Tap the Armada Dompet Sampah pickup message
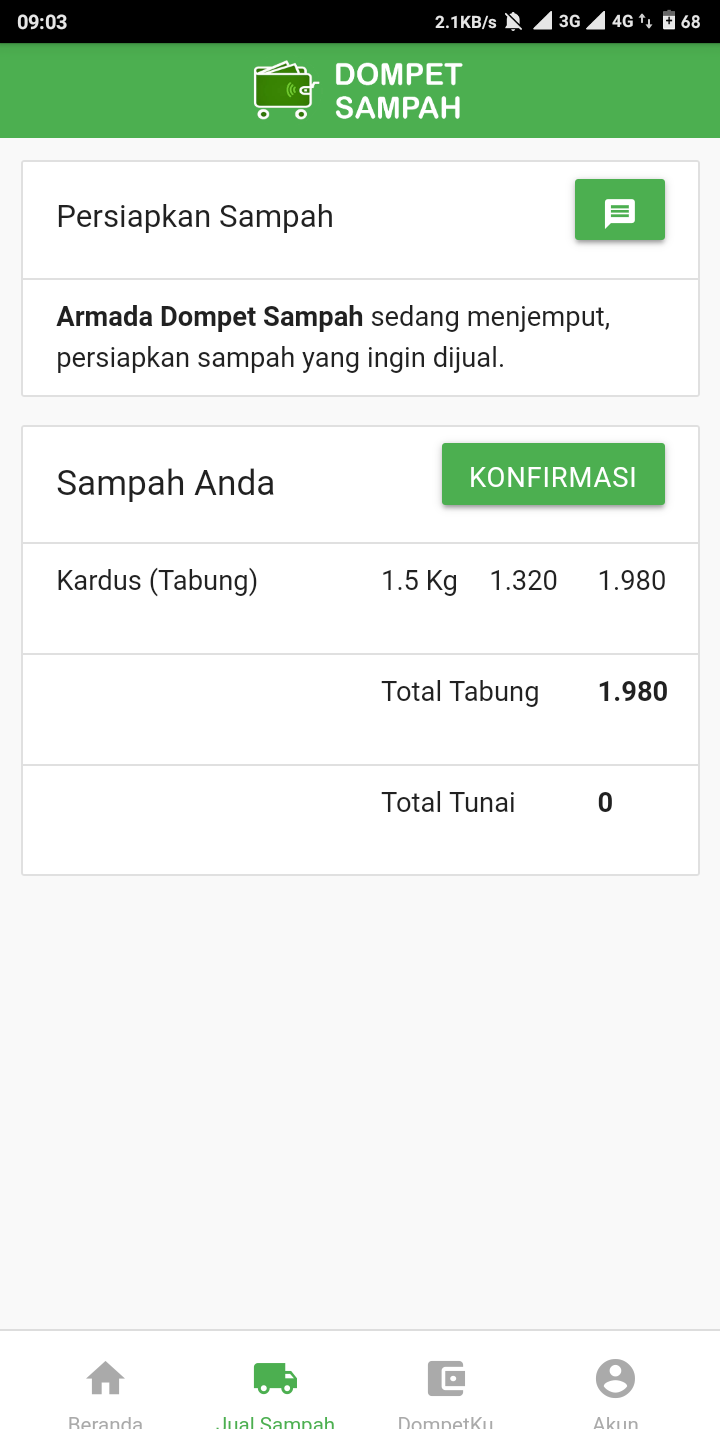720x1440 pixels. coord(333,338)
